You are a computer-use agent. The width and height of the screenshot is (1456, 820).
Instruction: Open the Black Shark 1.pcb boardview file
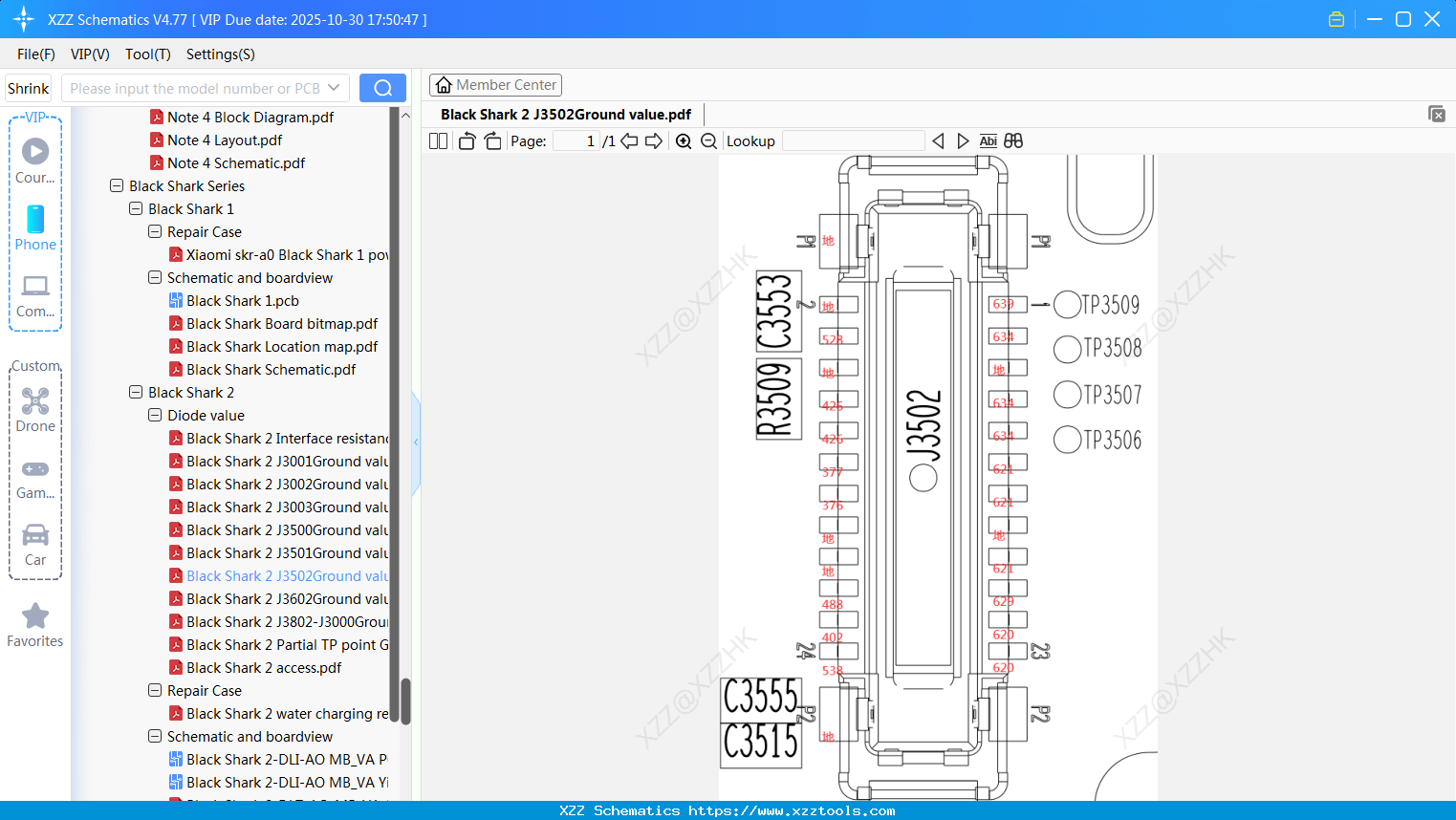(x=243, y=300)
